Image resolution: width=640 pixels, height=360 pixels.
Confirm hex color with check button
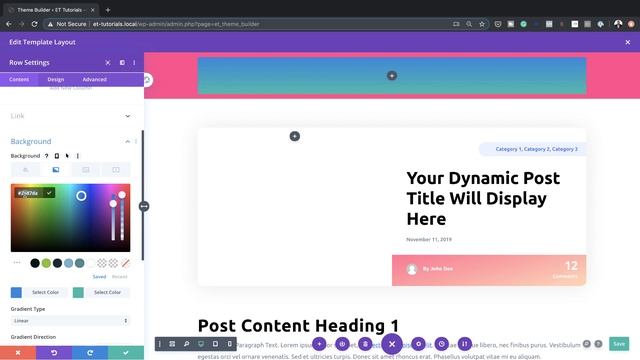click(x=49, y=193)
